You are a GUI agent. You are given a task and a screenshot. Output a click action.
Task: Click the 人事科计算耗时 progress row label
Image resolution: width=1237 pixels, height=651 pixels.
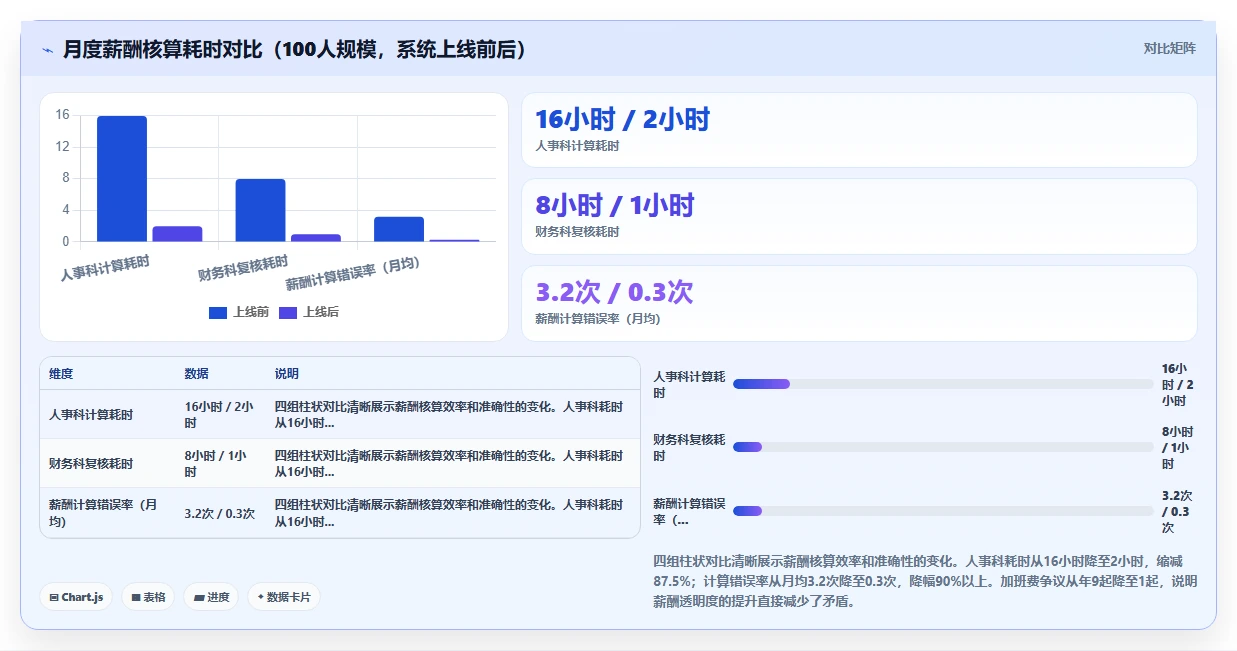click(x=689, y=385)
